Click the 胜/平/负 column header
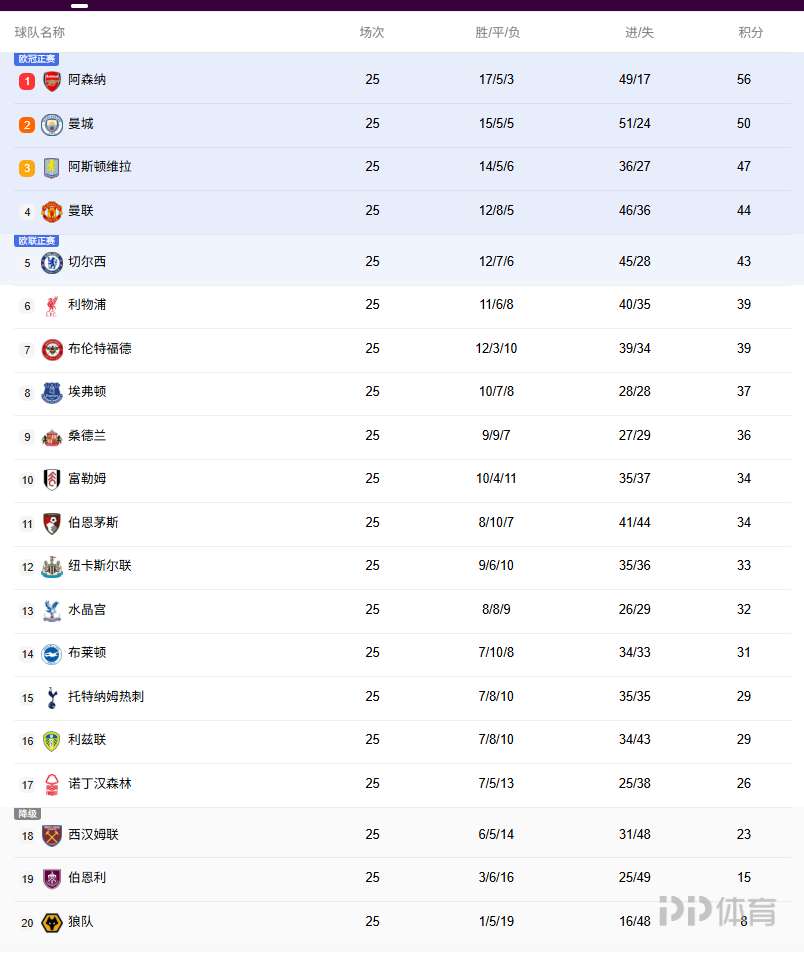The width and height of the screenshot is (804, 954). point(497,32)
